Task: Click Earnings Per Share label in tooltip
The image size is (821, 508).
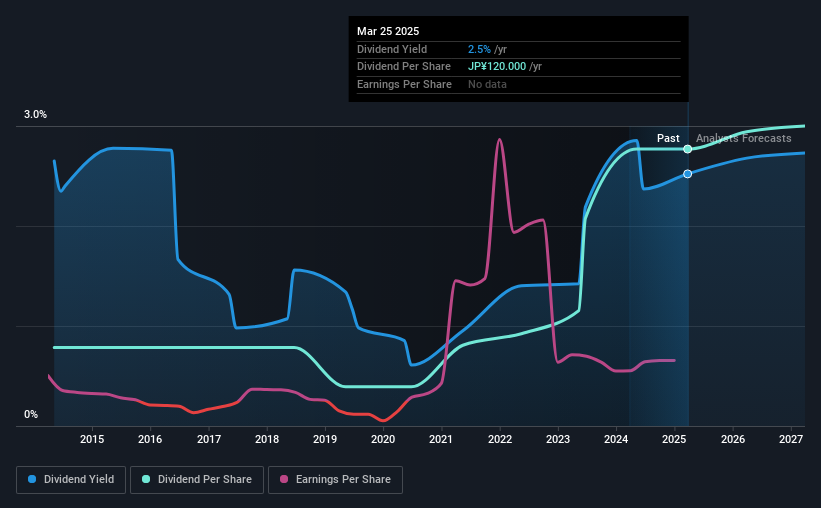Action: pos(404,84)
